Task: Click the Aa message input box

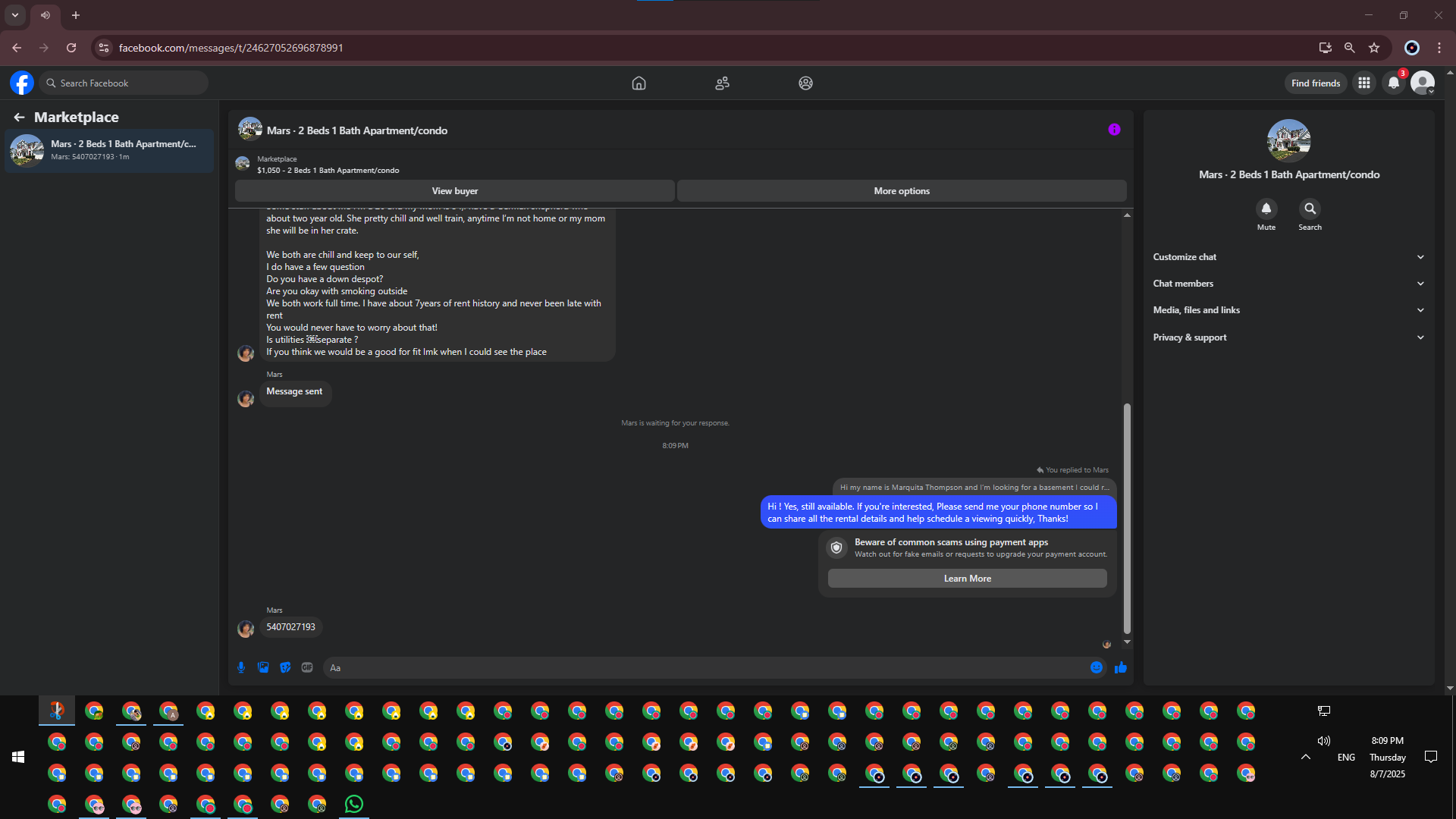Action: (705, 668)
